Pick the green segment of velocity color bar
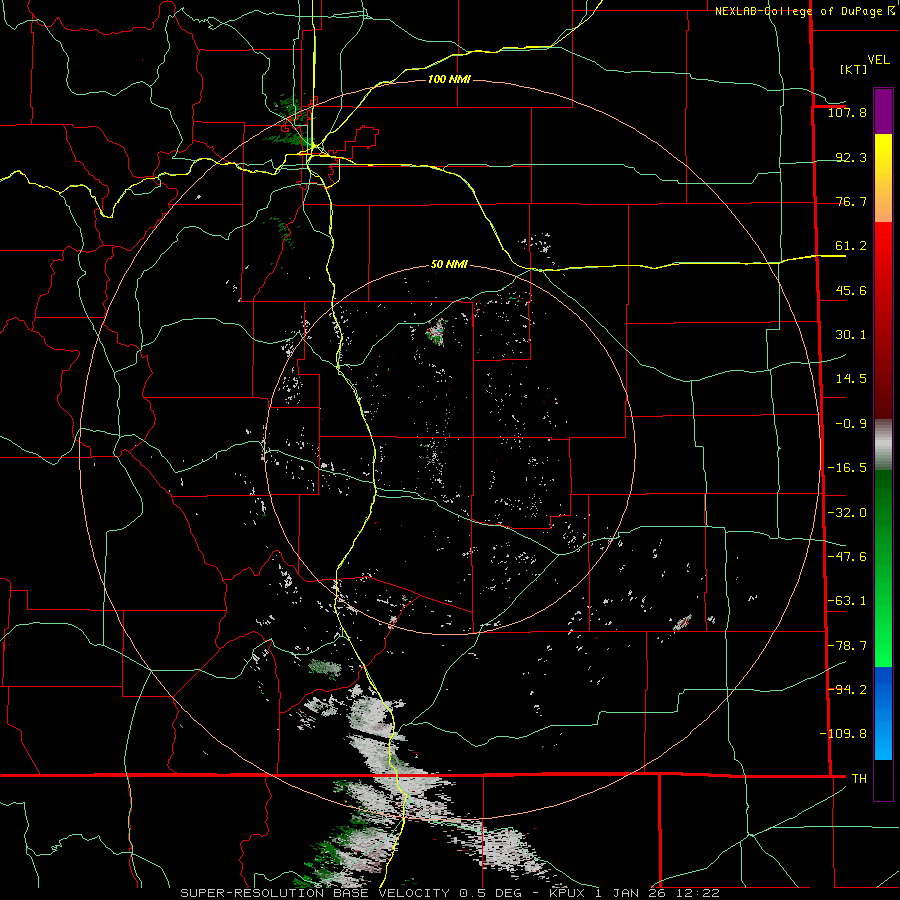This screenshot has width=900, height=900. coord(883,568)
